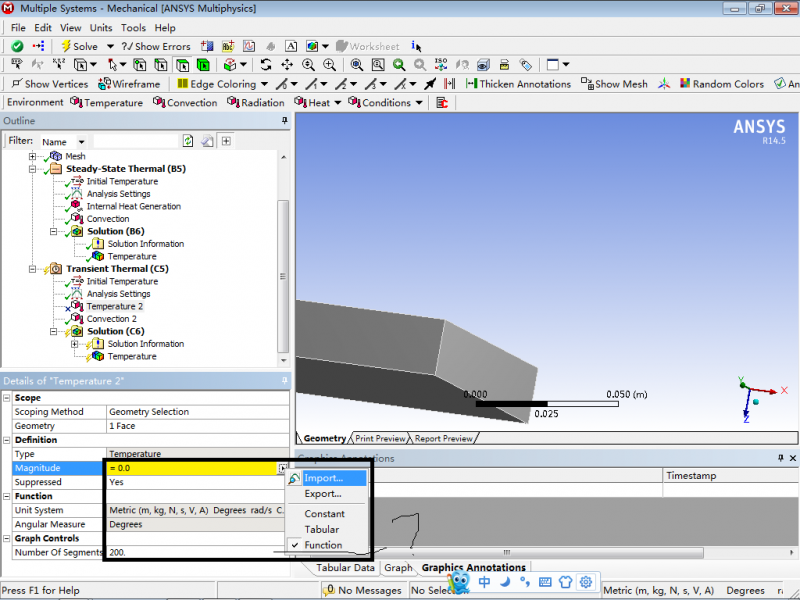
Task: Click the Show Mesh toolbar icon
Action: click(x=614, y=84)
